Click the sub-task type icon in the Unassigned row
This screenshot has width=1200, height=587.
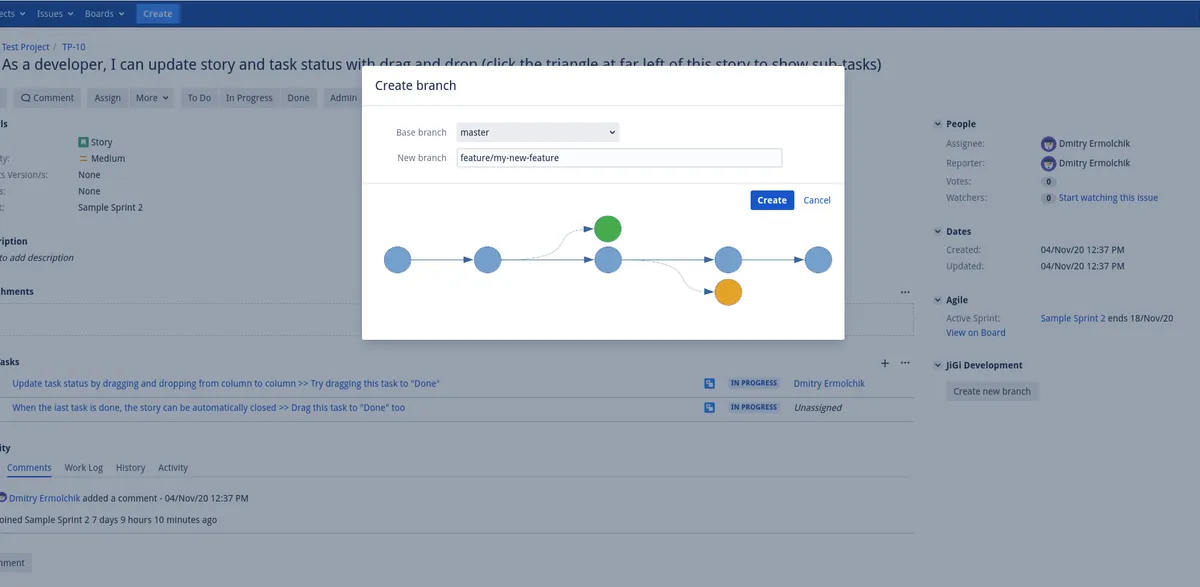709,408
